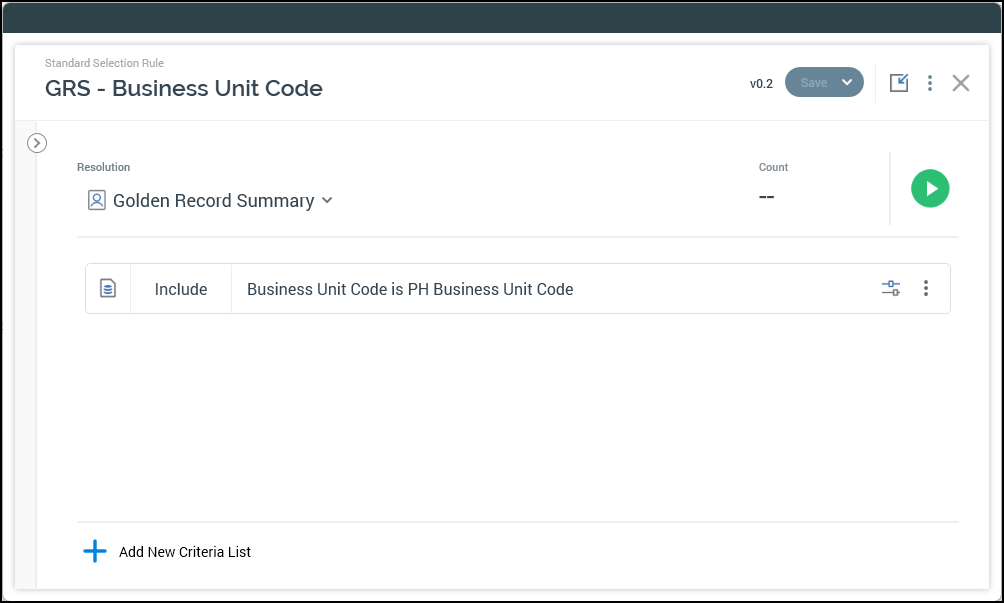Viewport: 1004px width, 603px height.
Task: Run the selection rule with the green play button
Action: 930,188
